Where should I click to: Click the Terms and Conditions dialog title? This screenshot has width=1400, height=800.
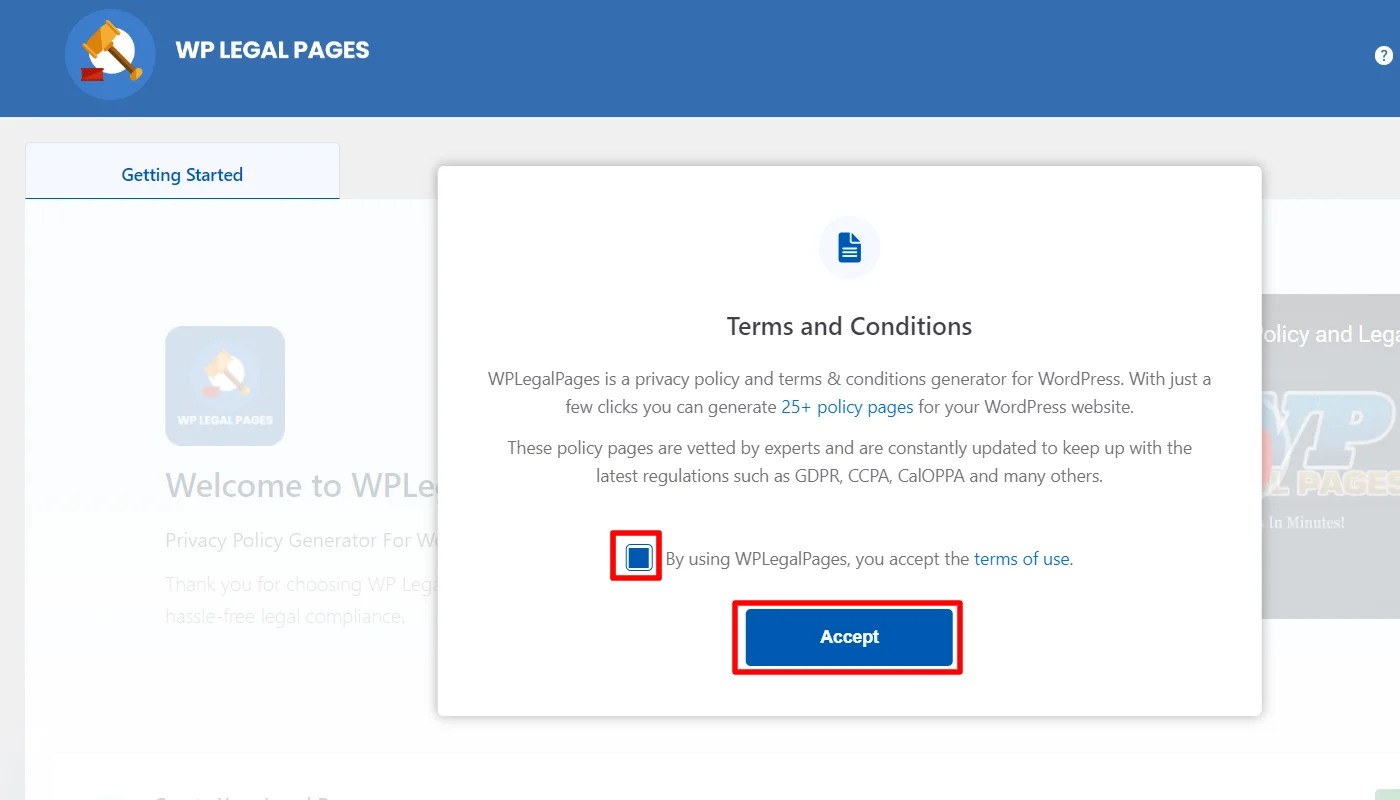pyautogui.click(x=849, y=326)
